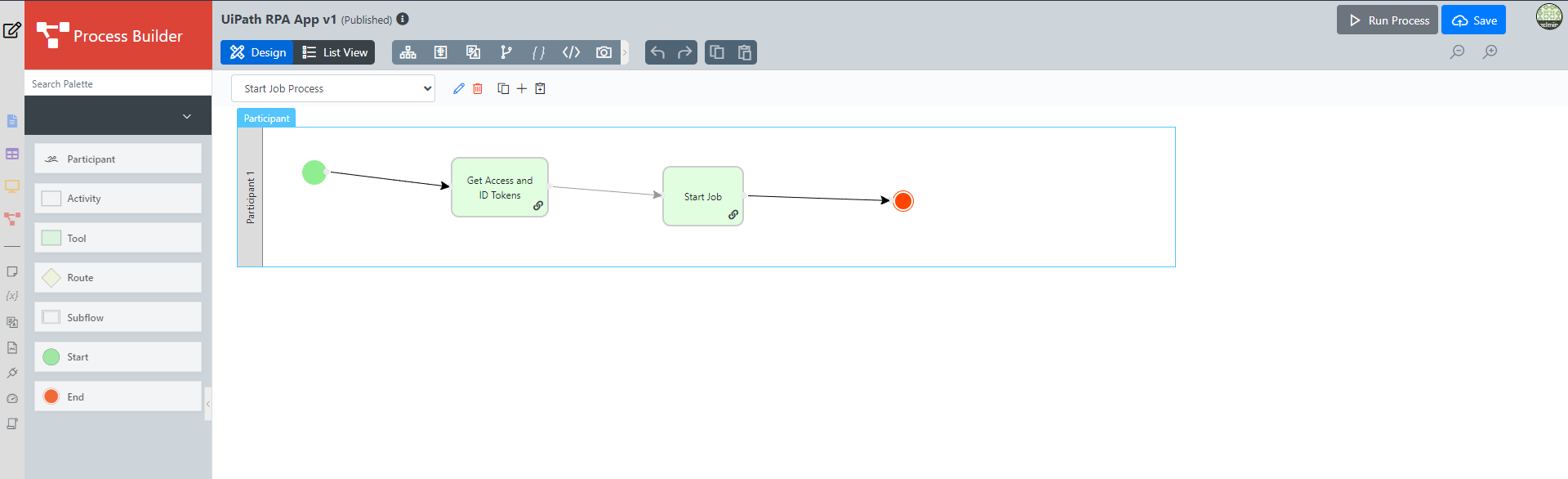Click the undo arrow icon
This screenshot has width=1568, height=479.
point(657,52)
